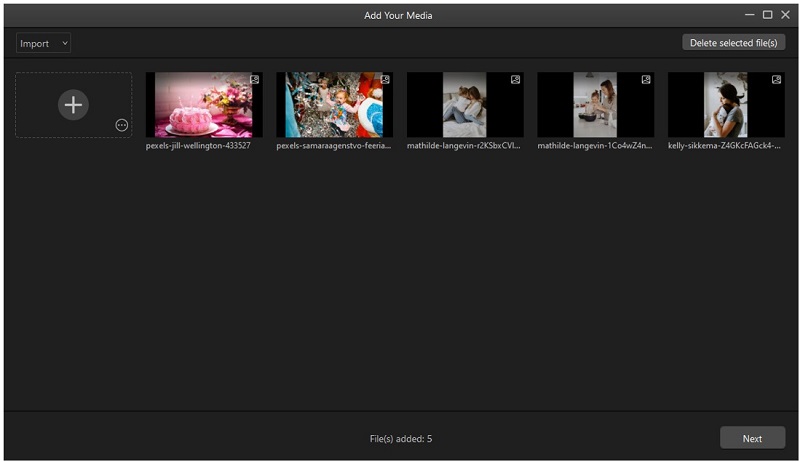Click image type icon on pexels-samaraagenstvo thumbnail
Image resolution: width=800 pixels, height=462 pixels.
[385, 80]
